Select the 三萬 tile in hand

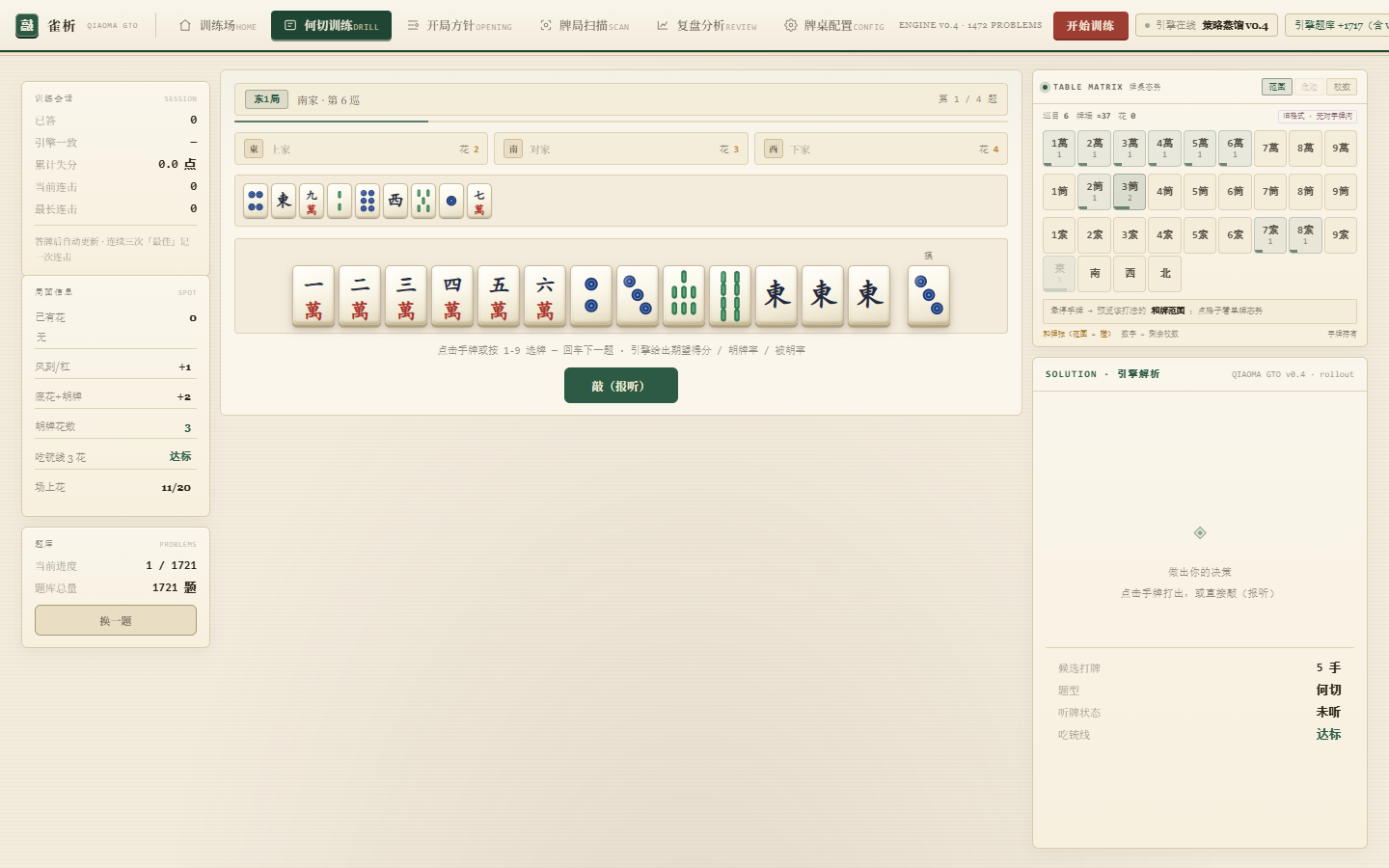point(406,296)
